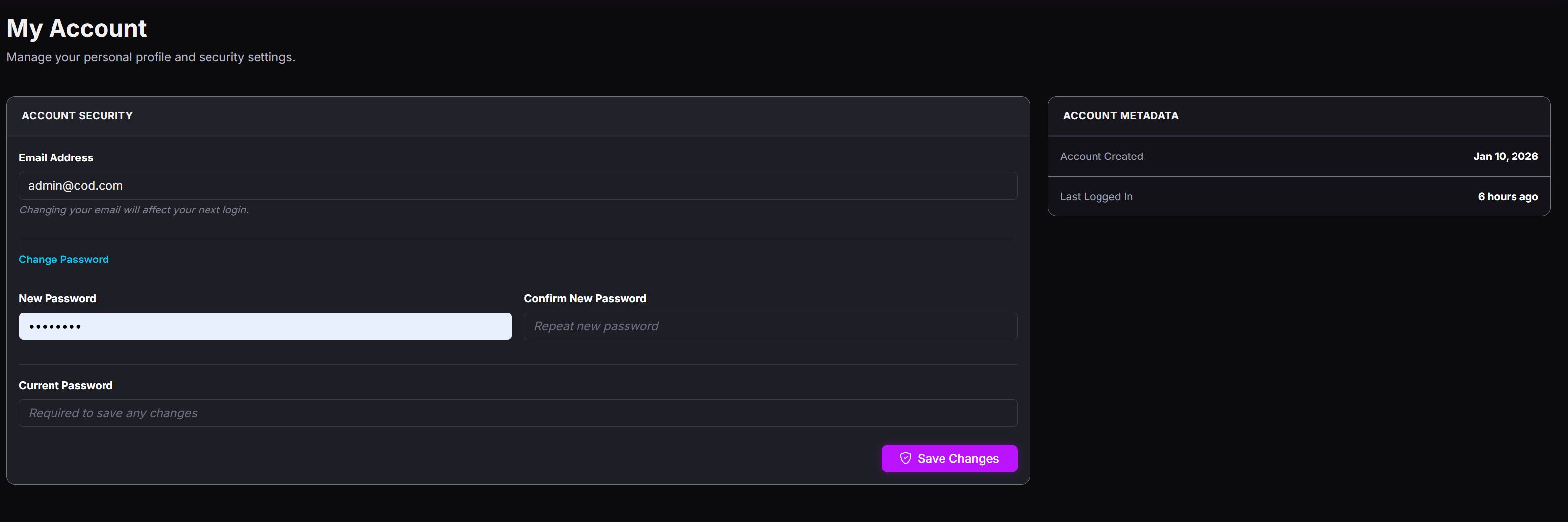This screenshot has height=522, width=1568.
Task: Click into the New Password field
Action: coord(265,327)
